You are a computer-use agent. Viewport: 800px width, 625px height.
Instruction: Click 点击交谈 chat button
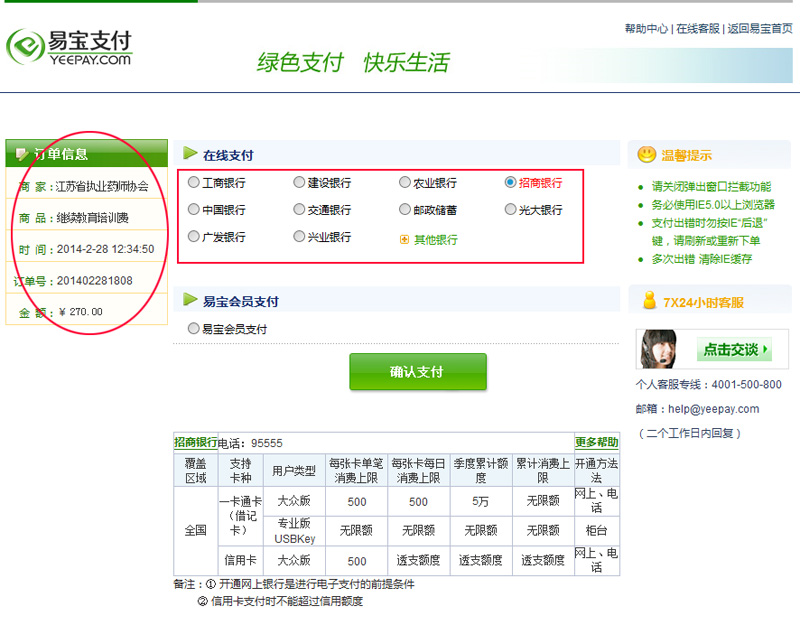[x=734, y=349]
